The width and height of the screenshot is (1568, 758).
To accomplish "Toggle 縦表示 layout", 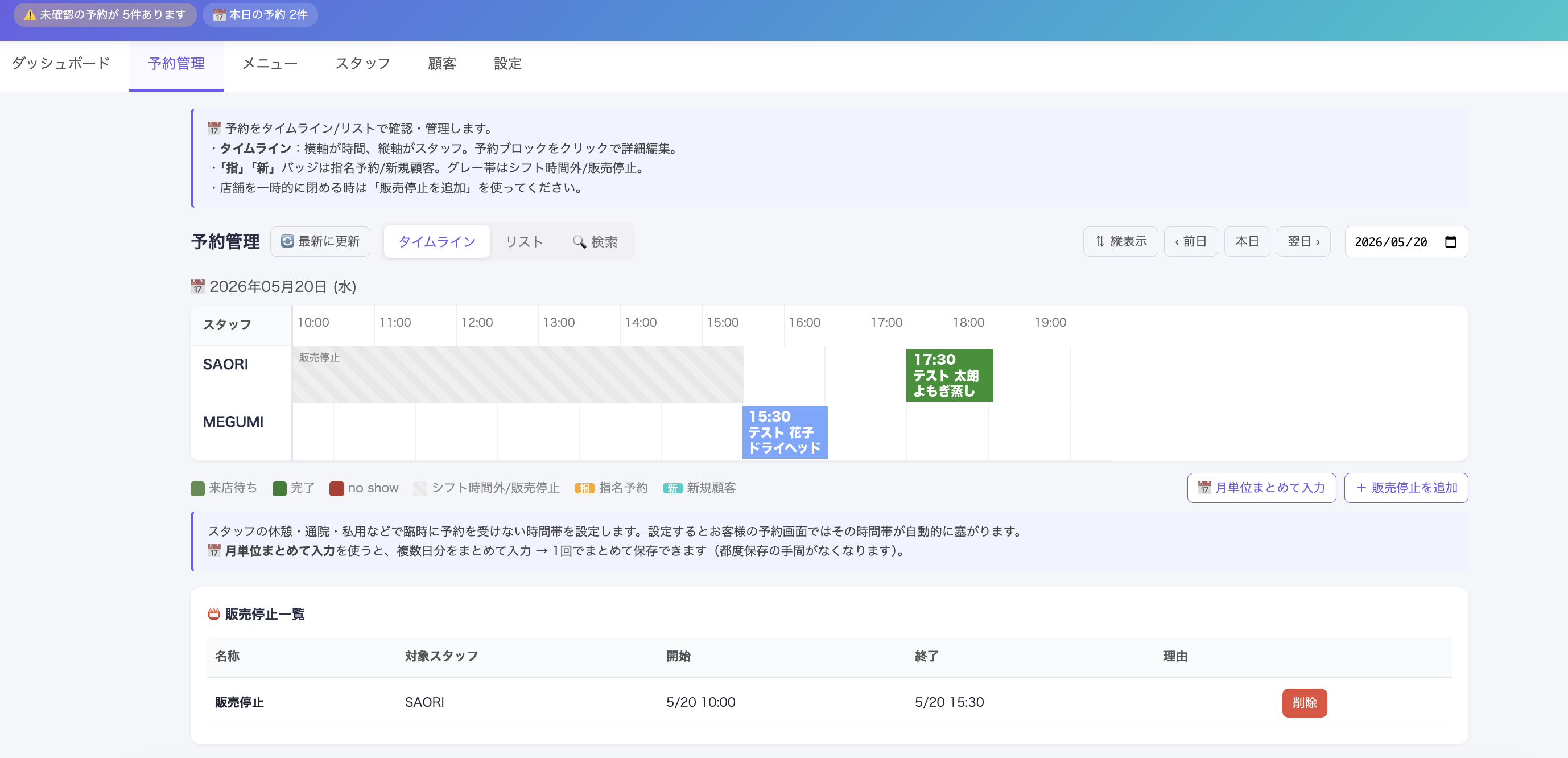I will [x=1121, y=241].
